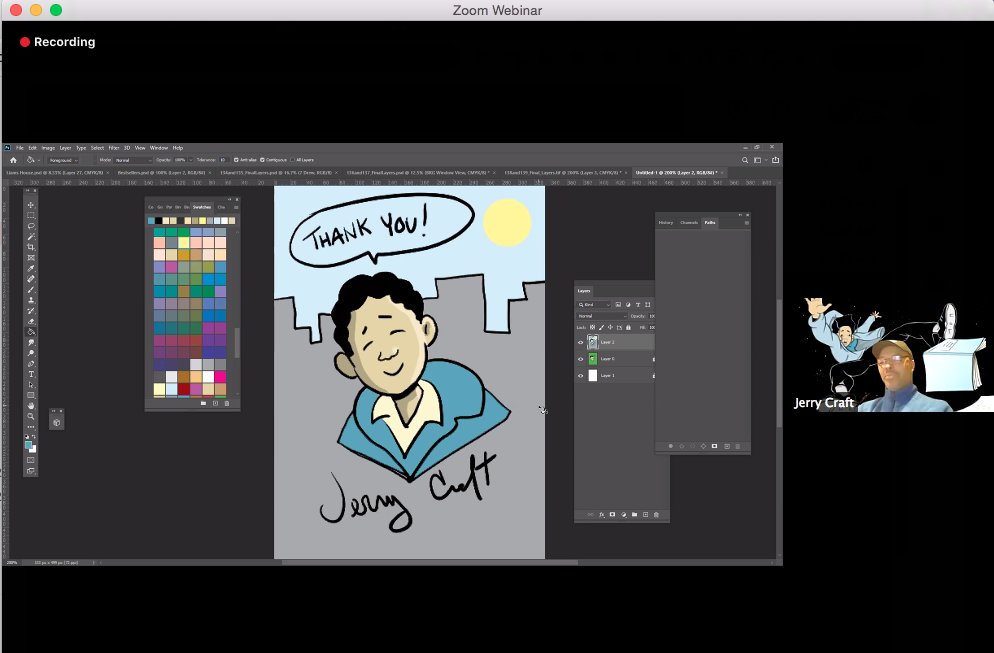The image size is (994, 653).
Task: Select the Hand tool
Action: (30, 406)
